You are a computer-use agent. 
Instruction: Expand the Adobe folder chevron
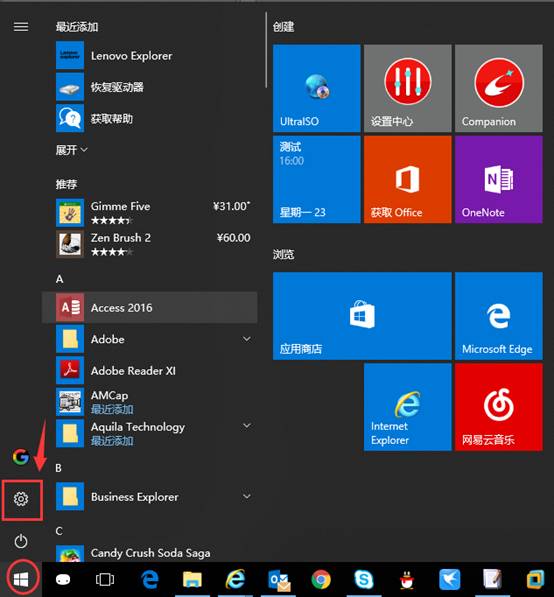(x=247, y=339)
